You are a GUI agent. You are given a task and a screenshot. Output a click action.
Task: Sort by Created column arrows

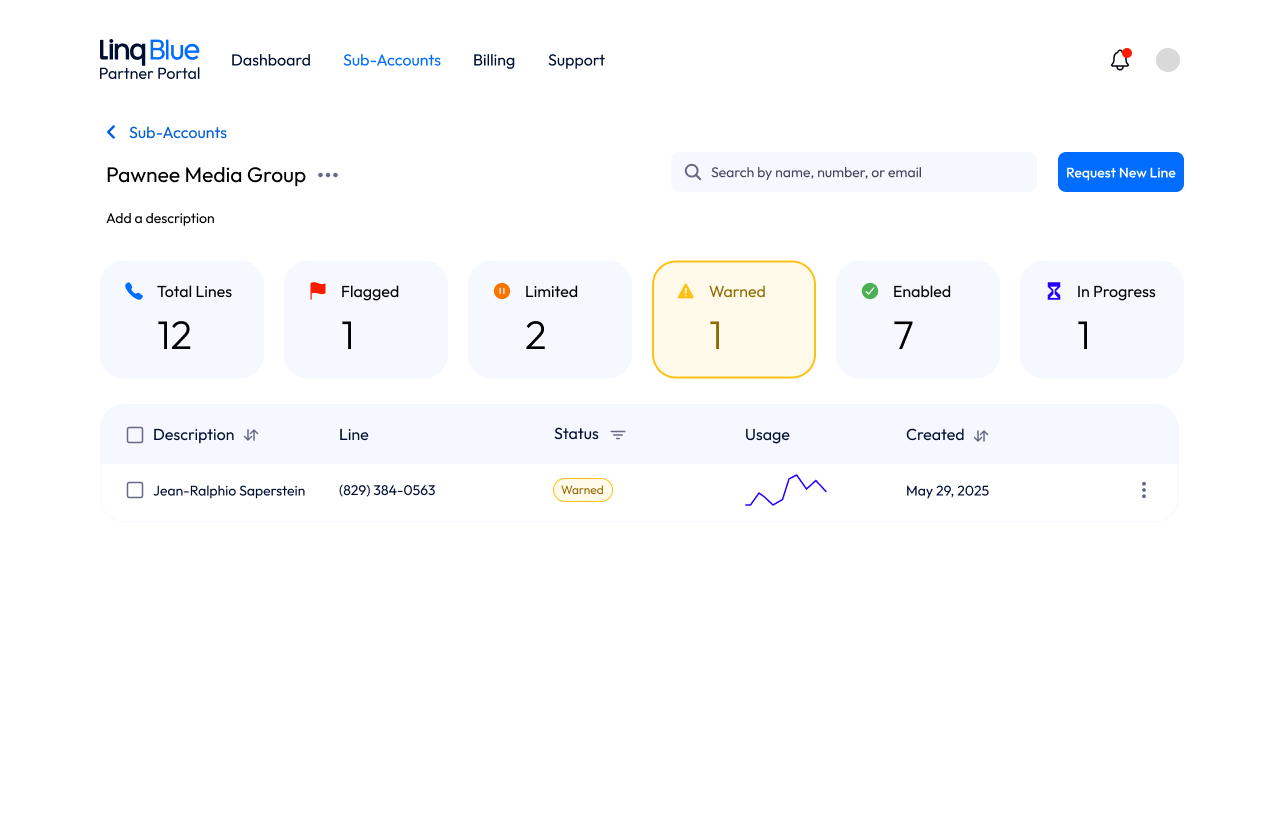[981, 435]
